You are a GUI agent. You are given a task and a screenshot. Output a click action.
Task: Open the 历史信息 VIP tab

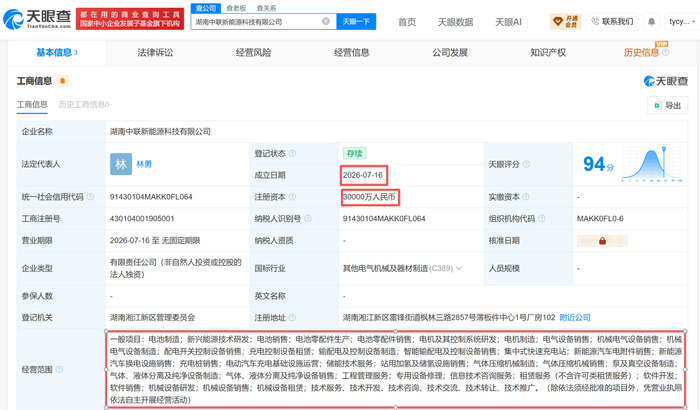(x=641, y=52)
